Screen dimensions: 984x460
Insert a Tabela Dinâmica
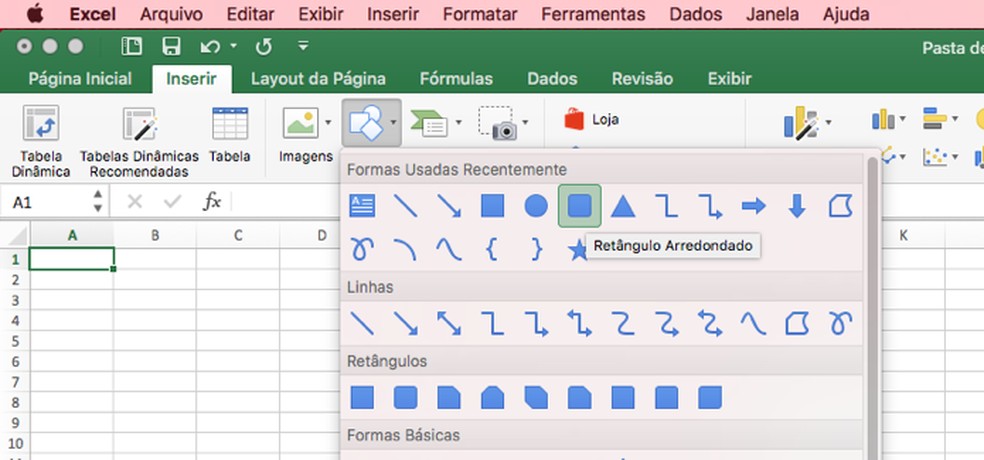click(41, 141)
